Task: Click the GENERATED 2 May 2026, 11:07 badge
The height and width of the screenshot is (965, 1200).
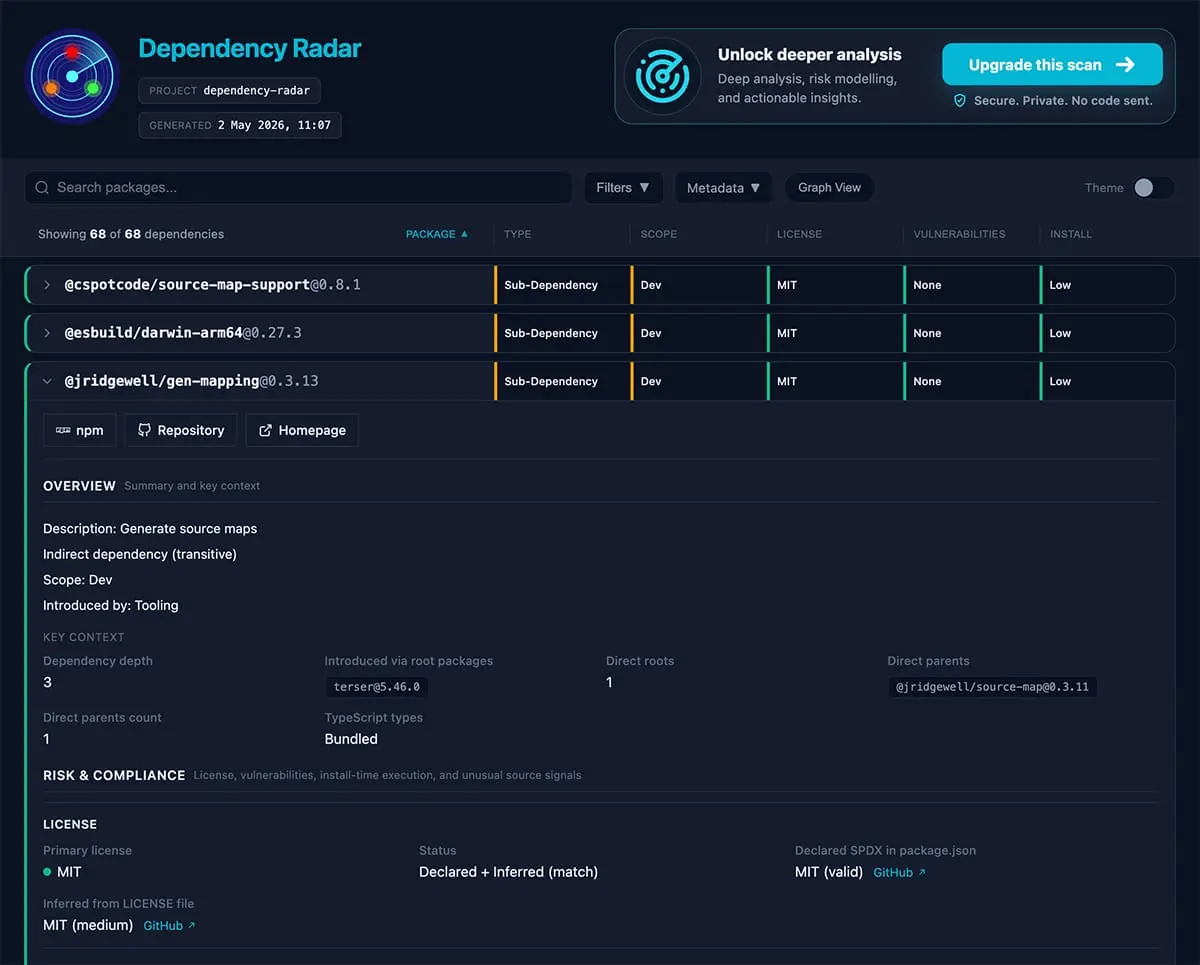Action: [x=240, y=125]
